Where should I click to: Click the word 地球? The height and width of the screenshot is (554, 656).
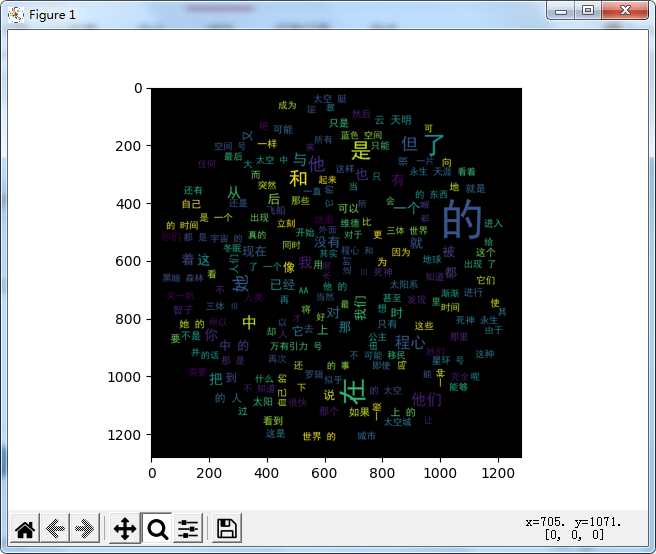pyautogui.click(x=432, y=259)
